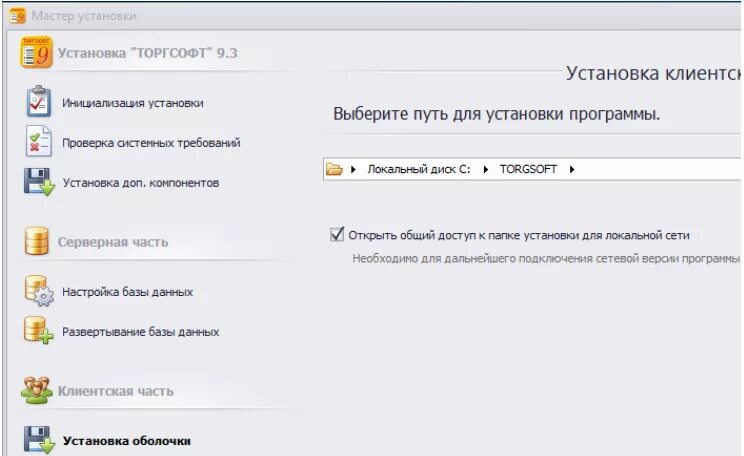Click the Мастер установки window title text
This screenshot has height=456, width=744.
[84, 16]
